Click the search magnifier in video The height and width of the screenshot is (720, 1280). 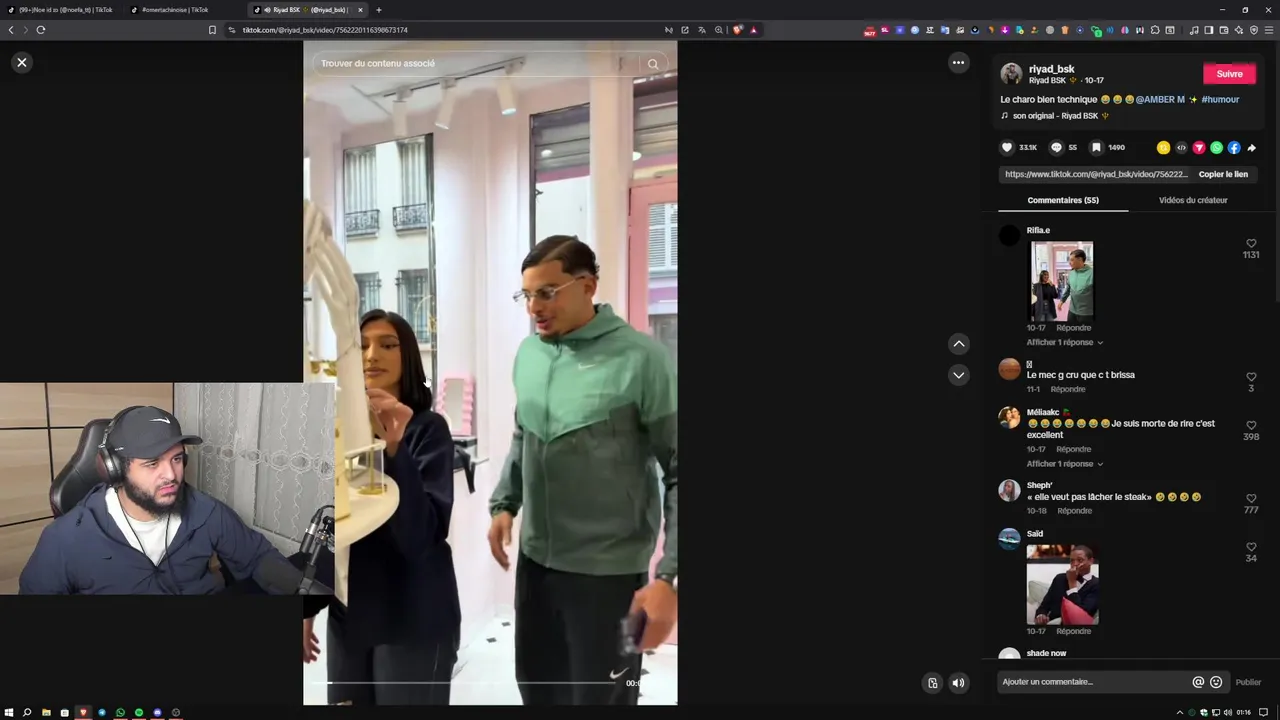click(x=653, y=64)
